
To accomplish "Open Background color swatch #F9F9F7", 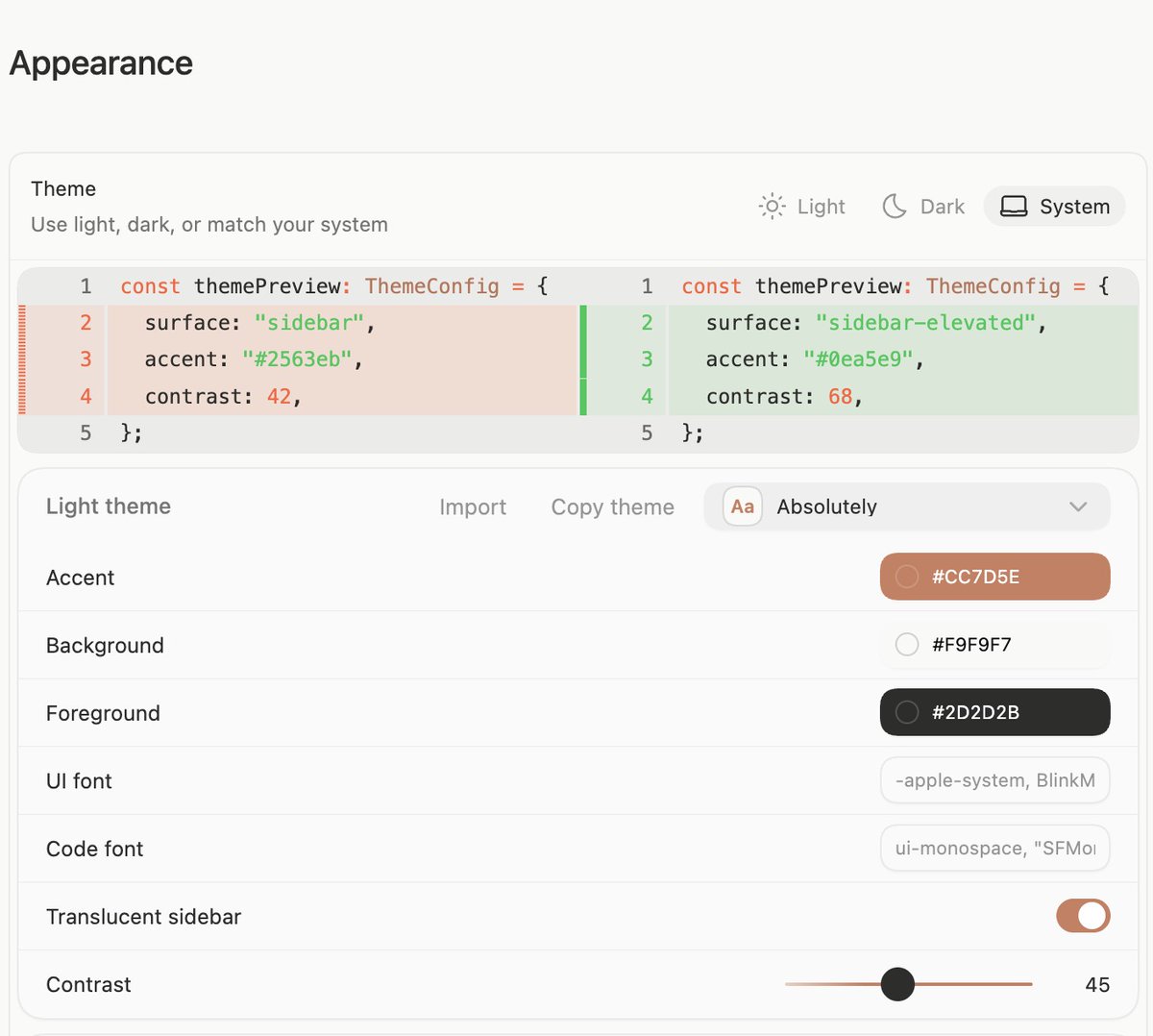I will coord(995,644).
